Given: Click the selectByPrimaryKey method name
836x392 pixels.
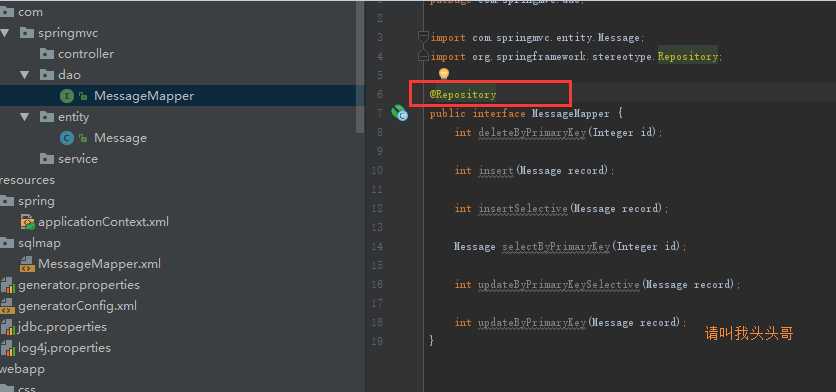Looking at the screenshot, I should [556, 247].
